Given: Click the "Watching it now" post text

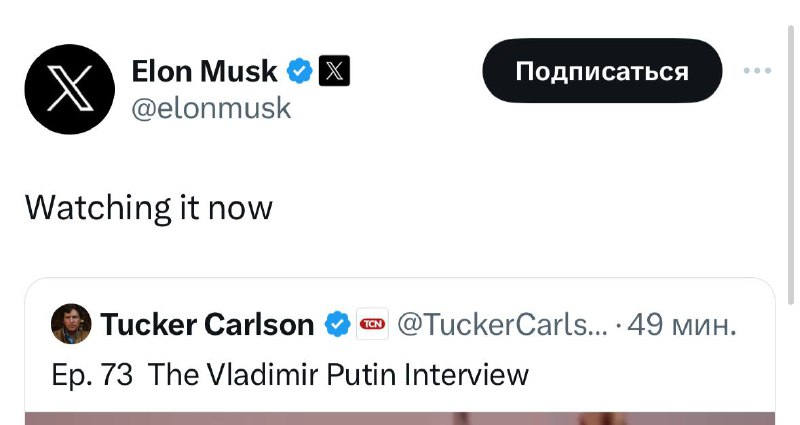Looking at the screenshot, I should 148,207.
